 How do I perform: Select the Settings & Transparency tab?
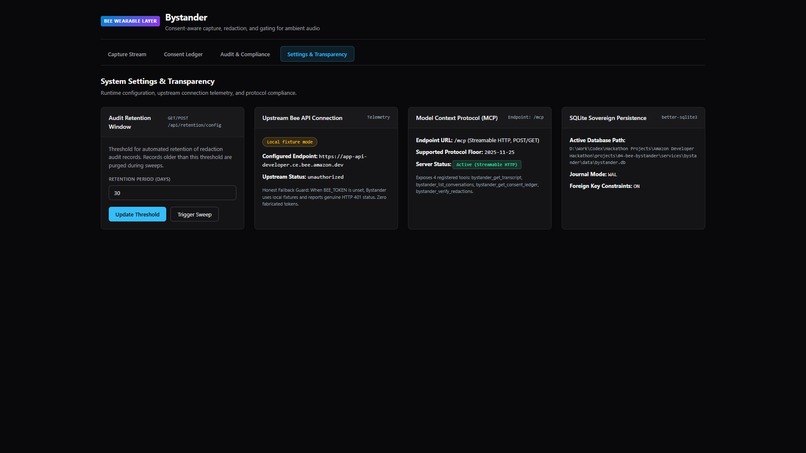click(317, 54)
